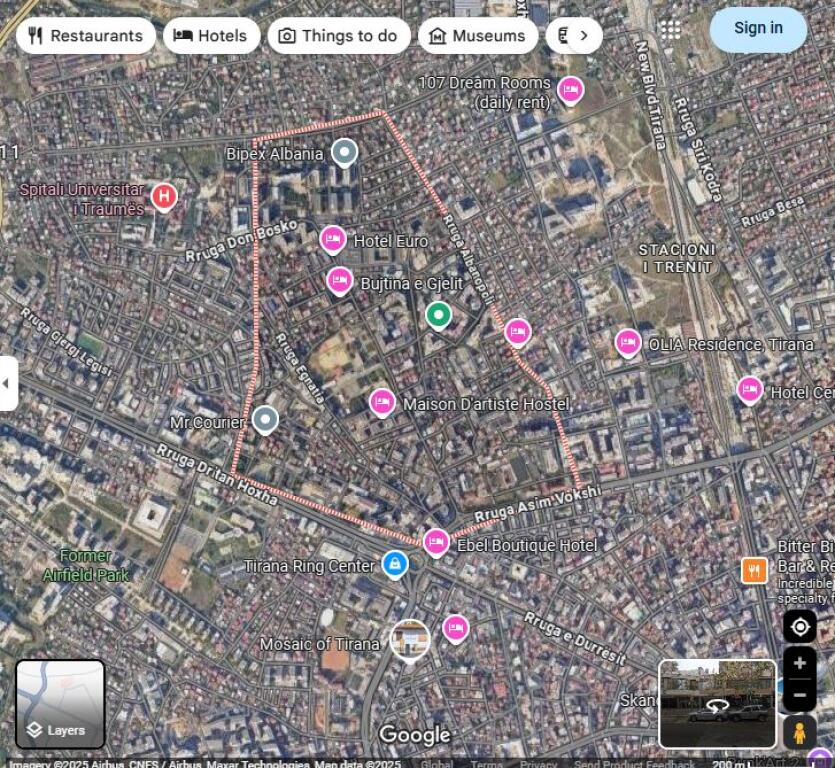Screen dimensions: 835x768
Task: Click the Bujtina e Gjelit label
Action: click(x=412, y=284)
